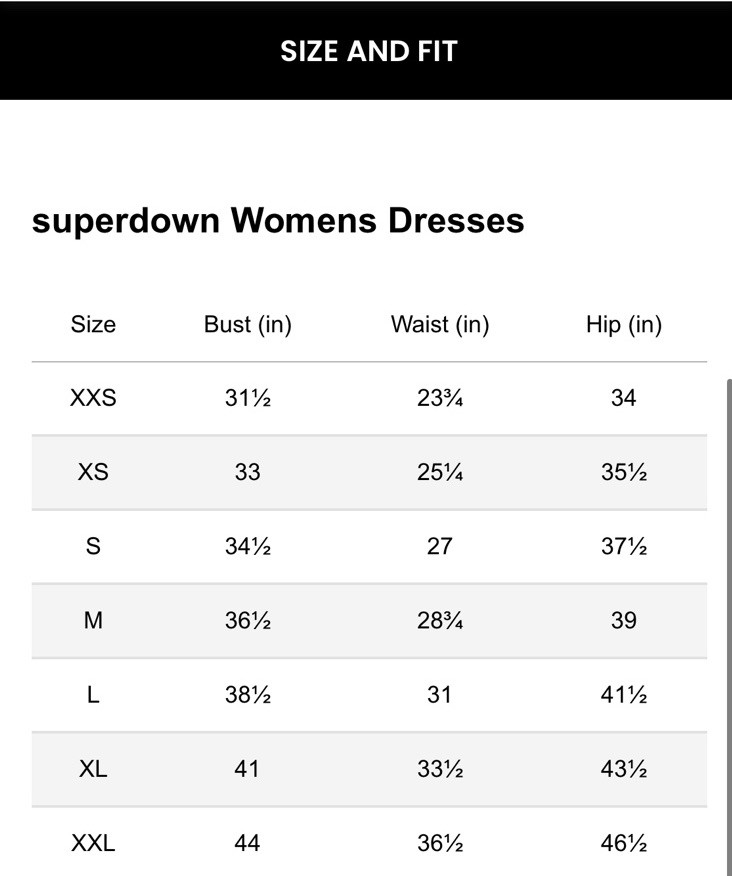
Task: Click the SIZE AND FIT header bar
Action: [x=366, y=51]
